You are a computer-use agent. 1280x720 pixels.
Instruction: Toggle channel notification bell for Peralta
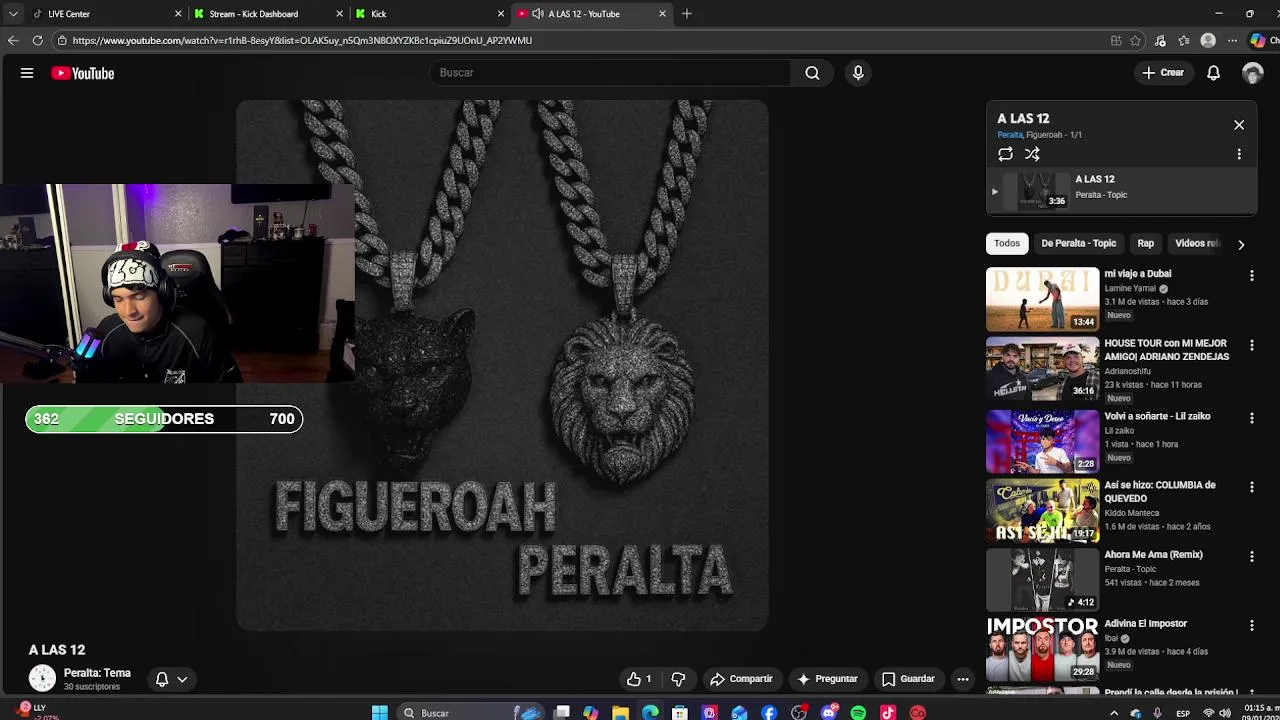[x=162, y=679]
